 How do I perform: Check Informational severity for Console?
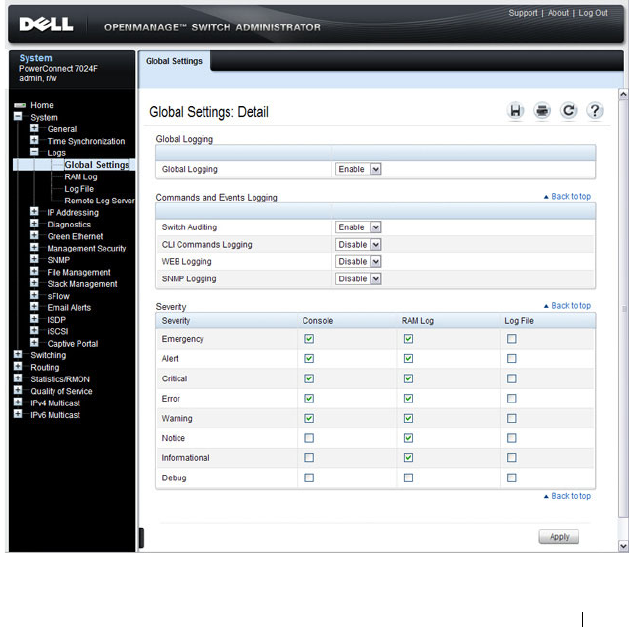click(x=309, y=457)
